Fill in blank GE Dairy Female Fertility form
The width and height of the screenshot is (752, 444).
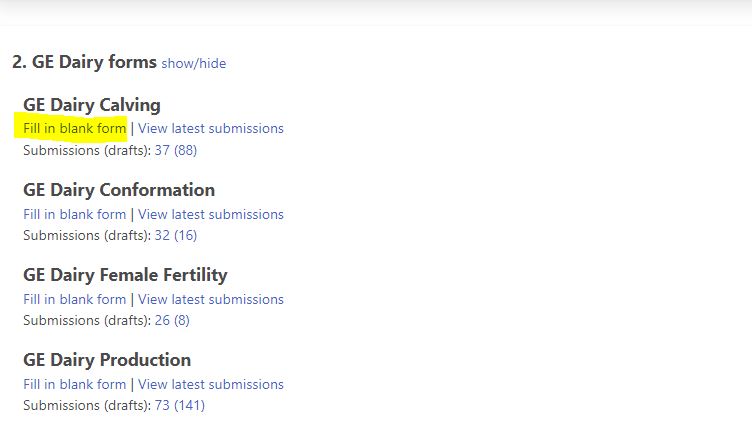(75, 299)
